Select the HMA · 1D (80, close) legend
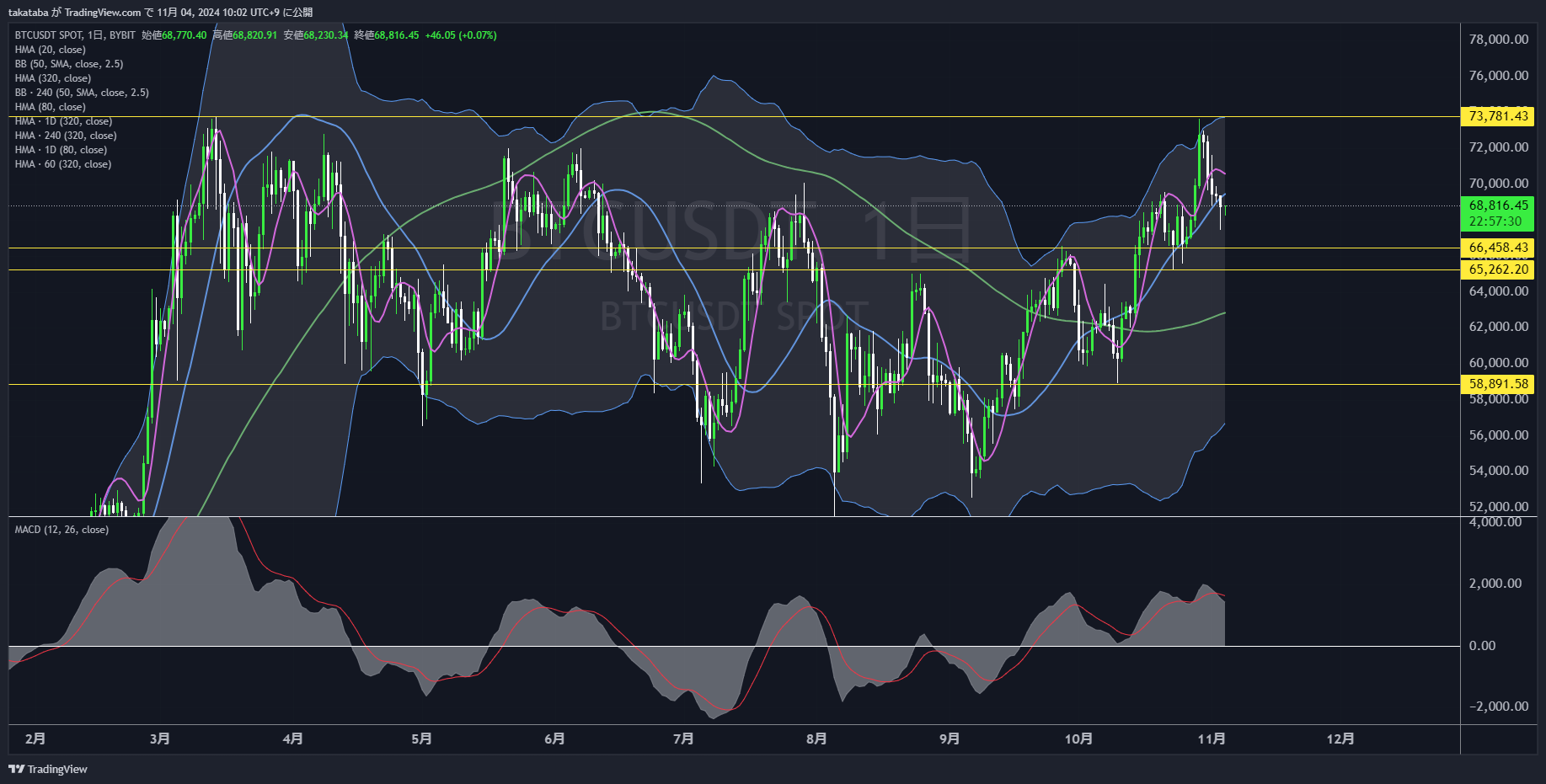The height and width of the screenshot is (784, 1546). [61, 150]
